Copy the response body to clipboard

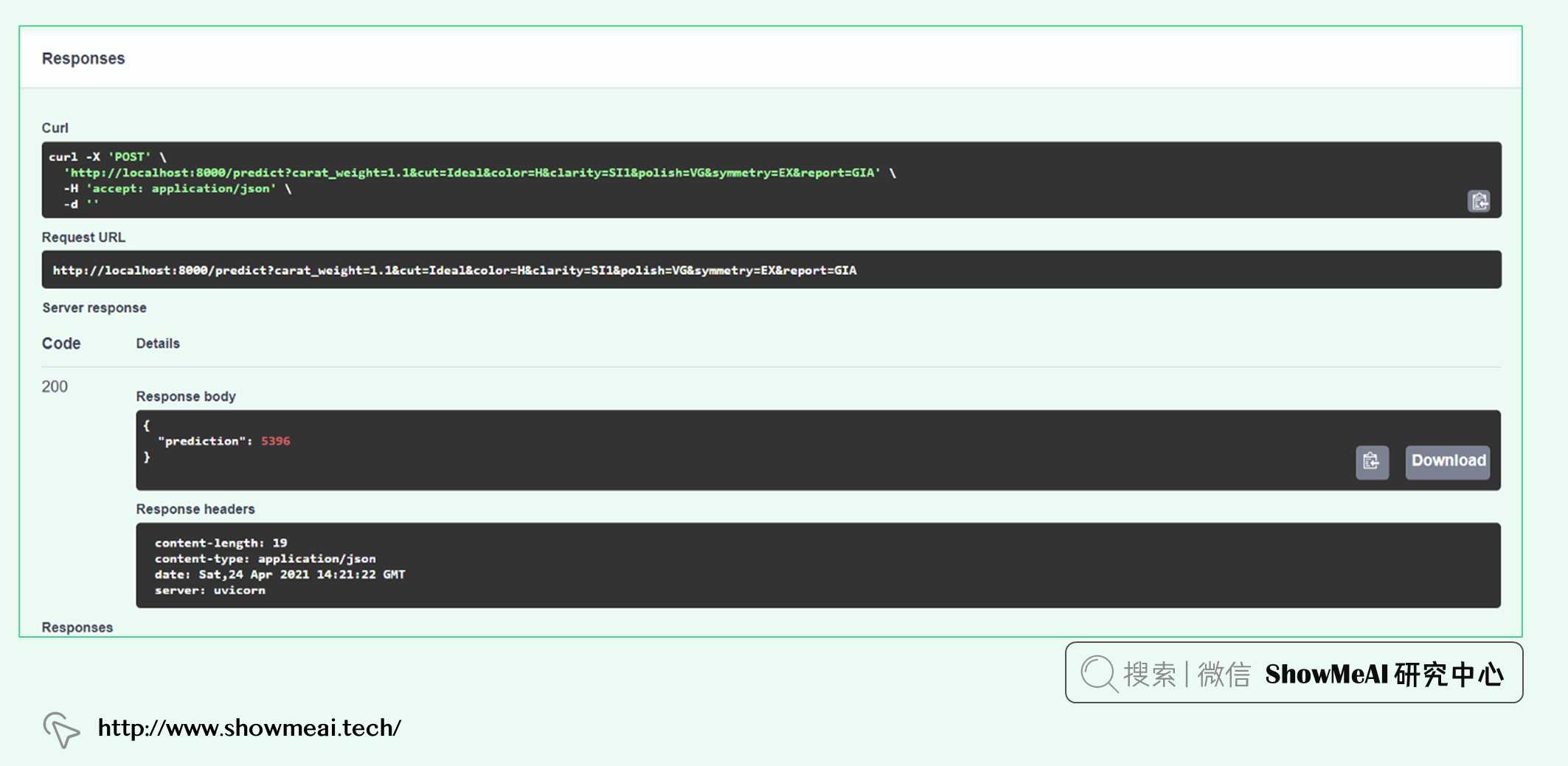point(1372,462)
